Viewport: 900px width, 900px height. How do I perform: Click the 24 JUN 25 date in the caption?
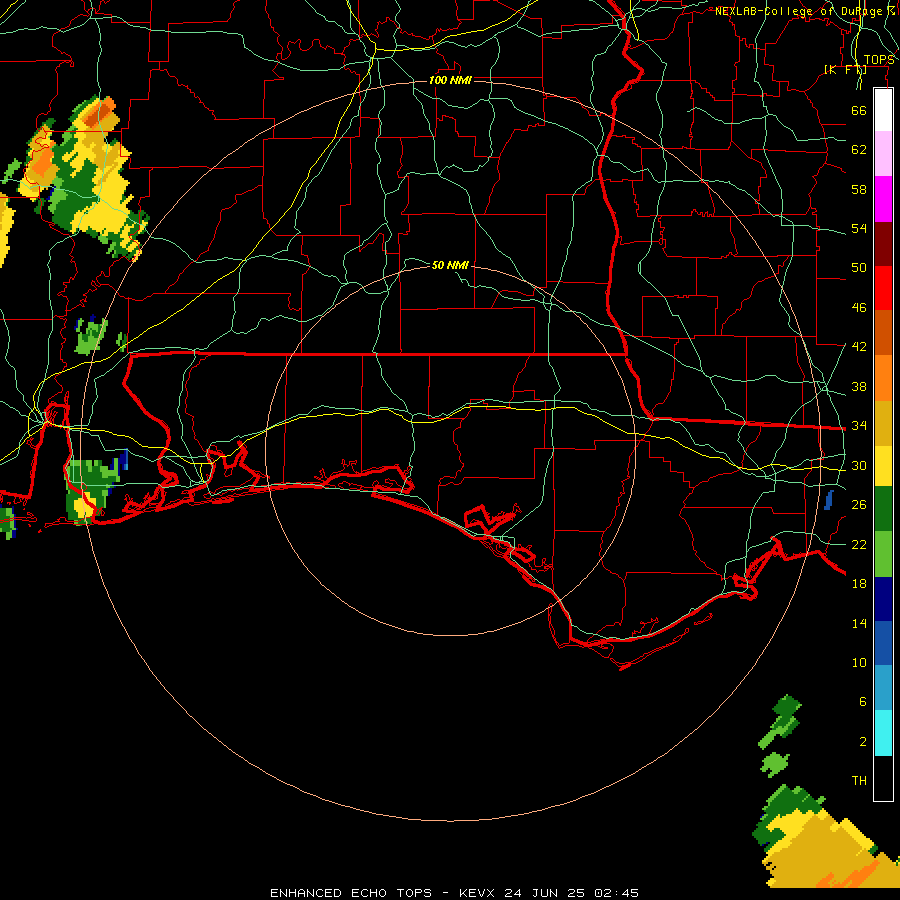545,893
